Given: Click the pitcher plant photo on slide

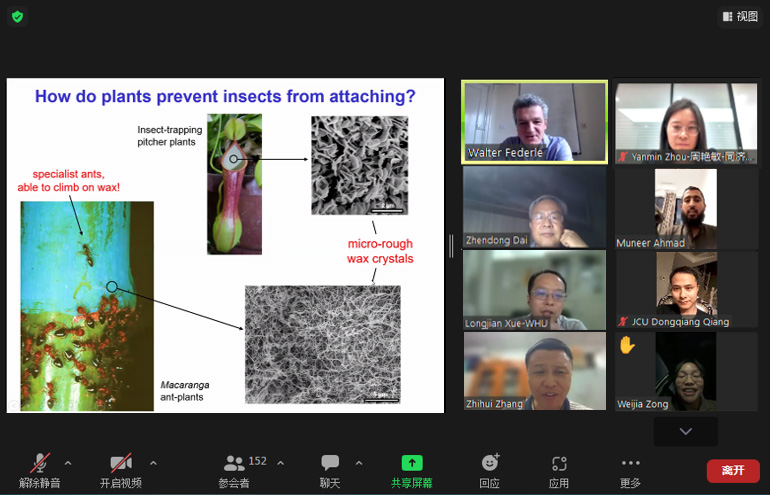Looking at the screenshot, I should (x=234, y=184).
